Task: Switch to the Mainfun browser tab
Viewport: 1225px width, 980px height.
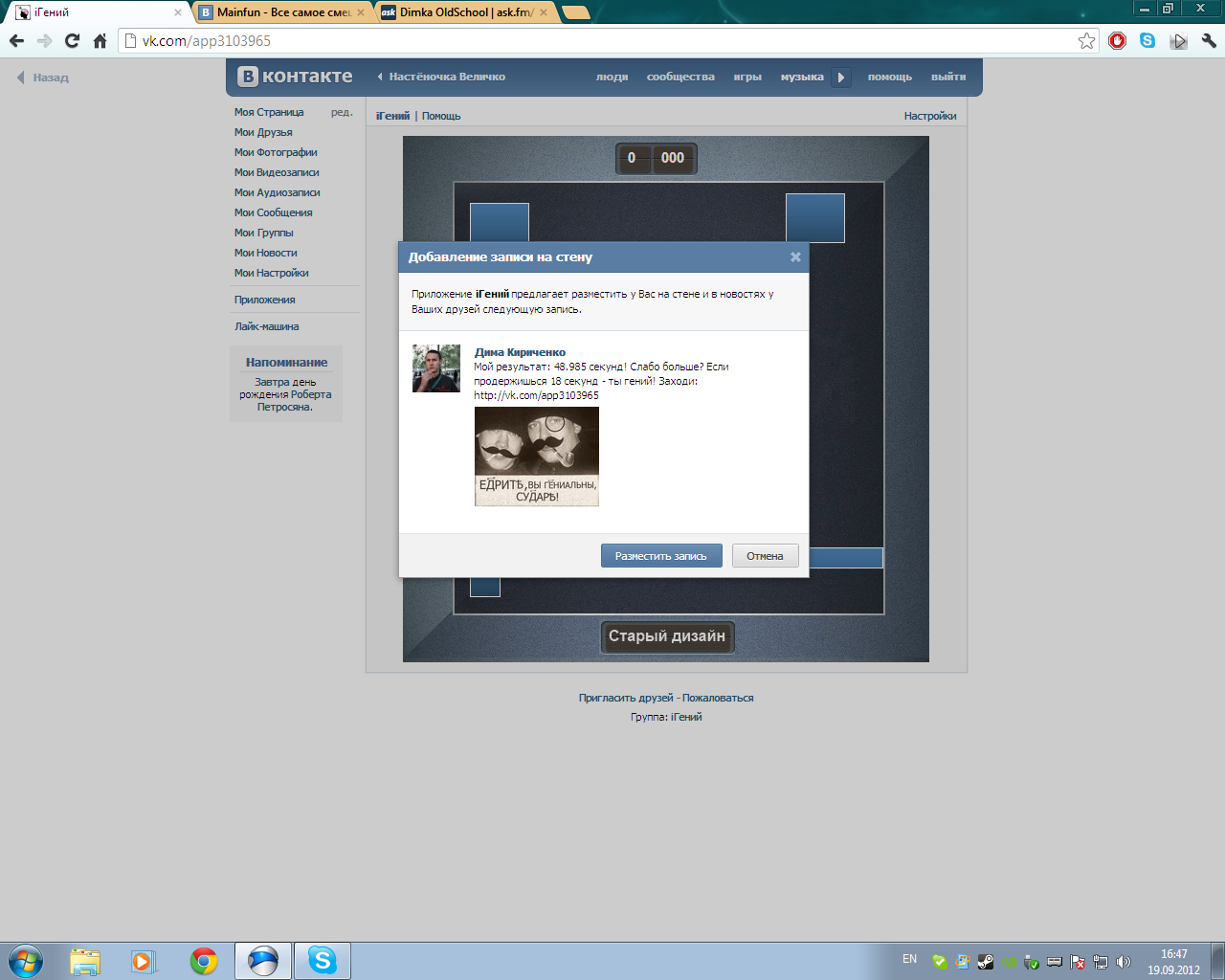Action: pyautogui.click(x=281, y=12)
